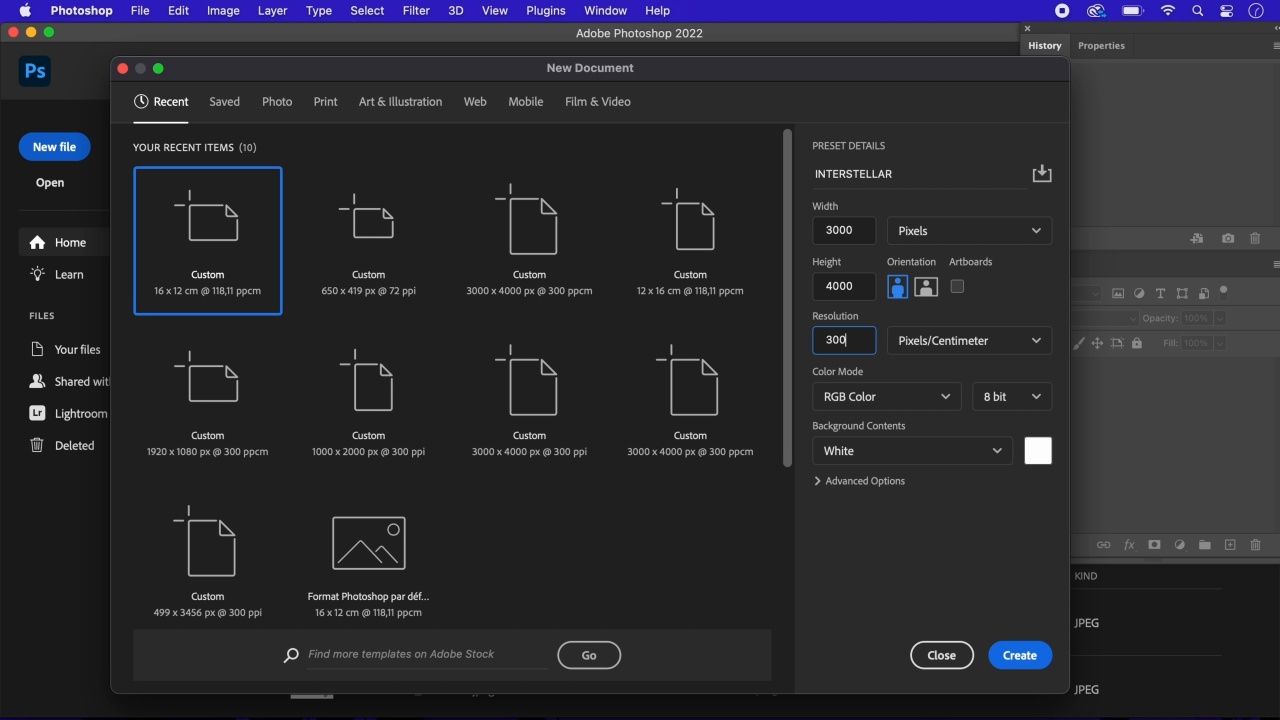Select the Format Photoshop par déf preset thumbnail
The width and height of the screenshot is (1280, 720).
[x=368, y=544]
